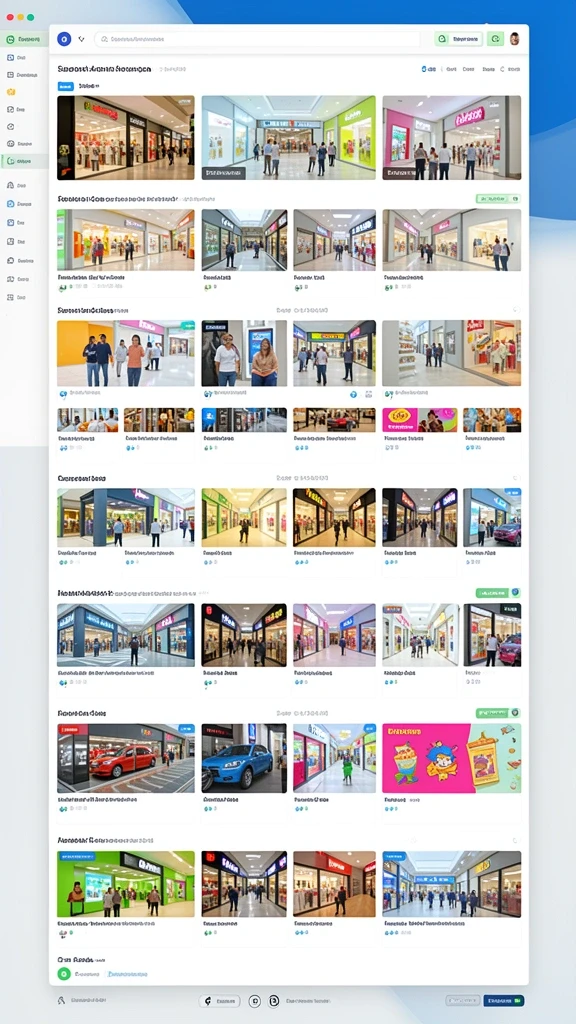Open the pink cartoon illustration banner thumbnail
This screenshot has width=576, height=1024.
point(452,758)
